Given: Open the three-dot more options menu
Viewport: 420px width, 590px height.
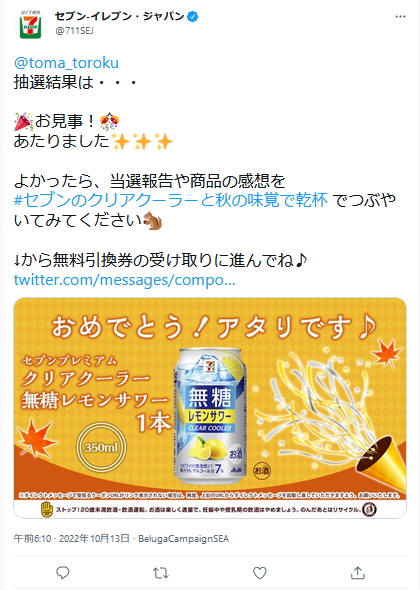Looking at the screenshot, I should point(400,17).
